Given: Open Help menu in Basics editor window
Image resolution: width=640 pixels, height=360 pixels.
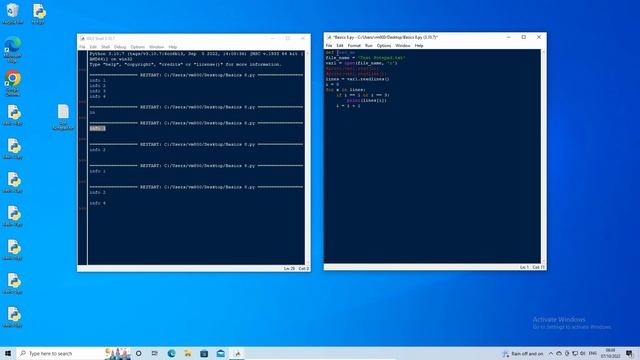Looking at the screenshot, I should tap(419, 46).
